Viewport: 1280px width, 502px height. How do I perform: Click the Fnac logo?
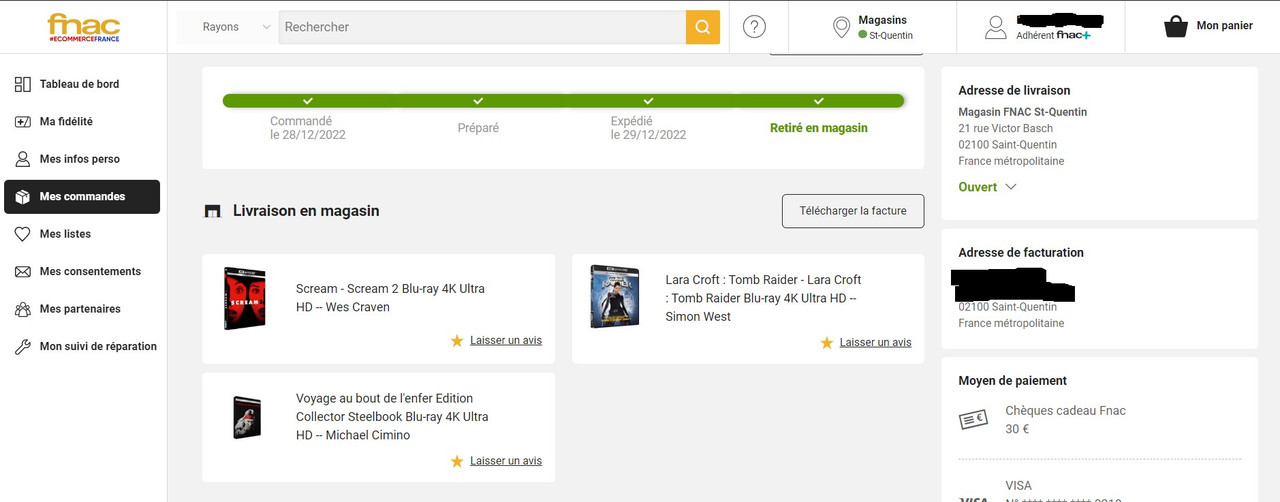(83, 27)
